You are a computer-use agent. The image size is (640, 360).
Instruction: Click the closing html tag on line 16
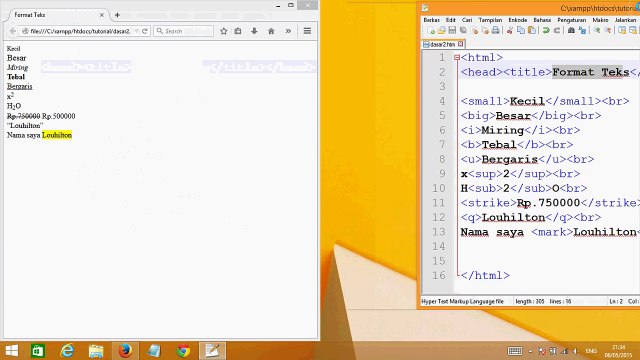(x=485, y=276)
